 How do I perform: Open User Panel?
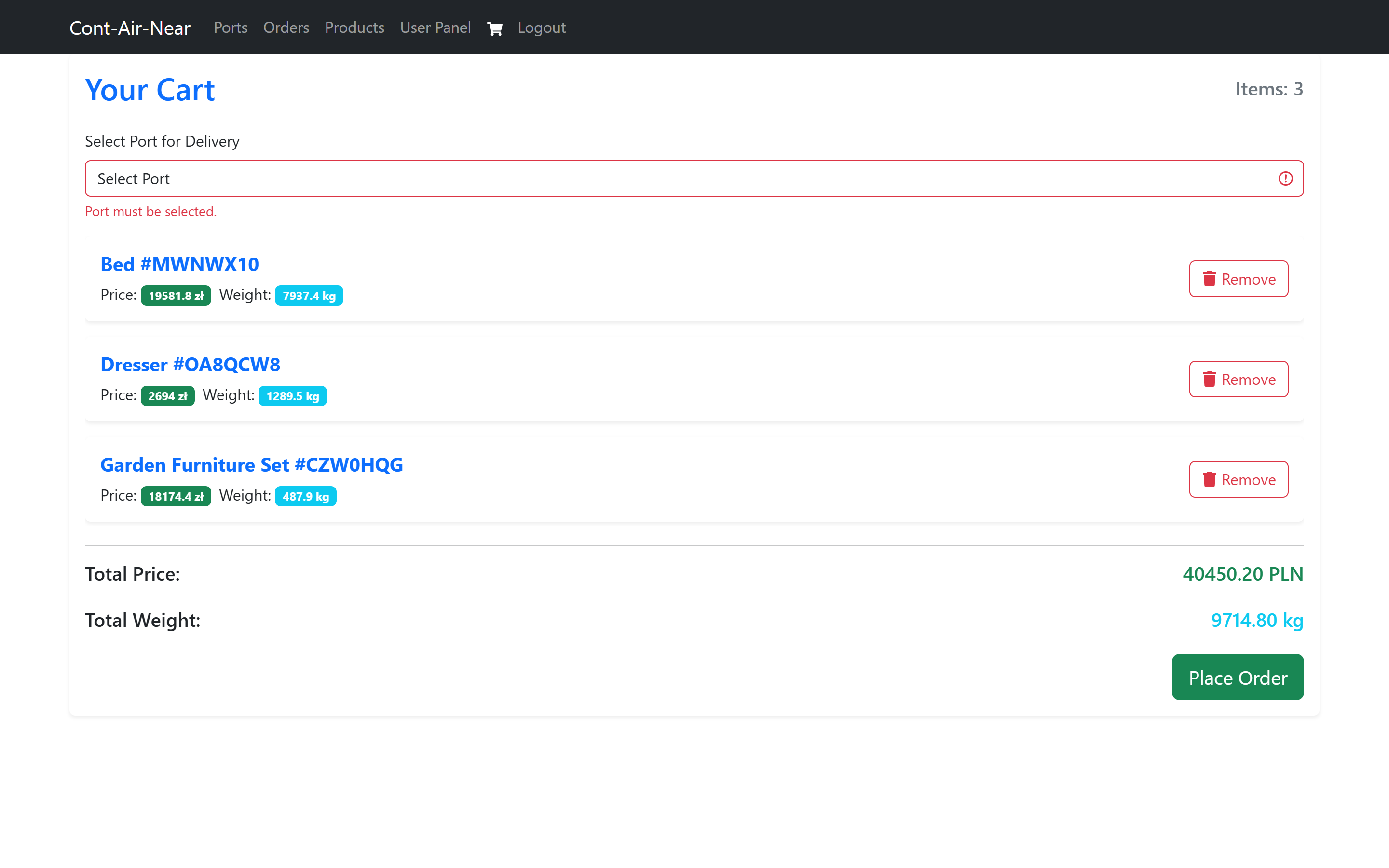[x=435, y=27]
